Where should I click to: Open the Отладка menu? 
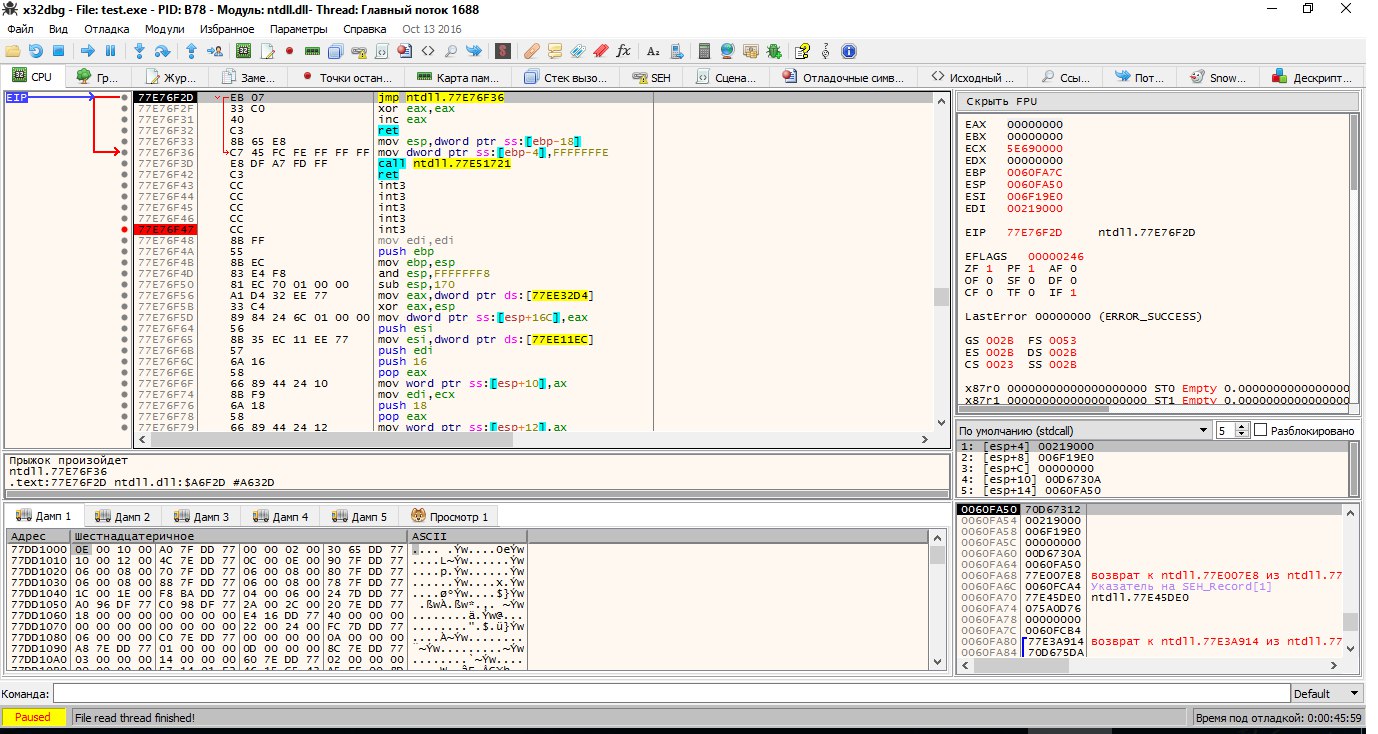click(106, 29)
